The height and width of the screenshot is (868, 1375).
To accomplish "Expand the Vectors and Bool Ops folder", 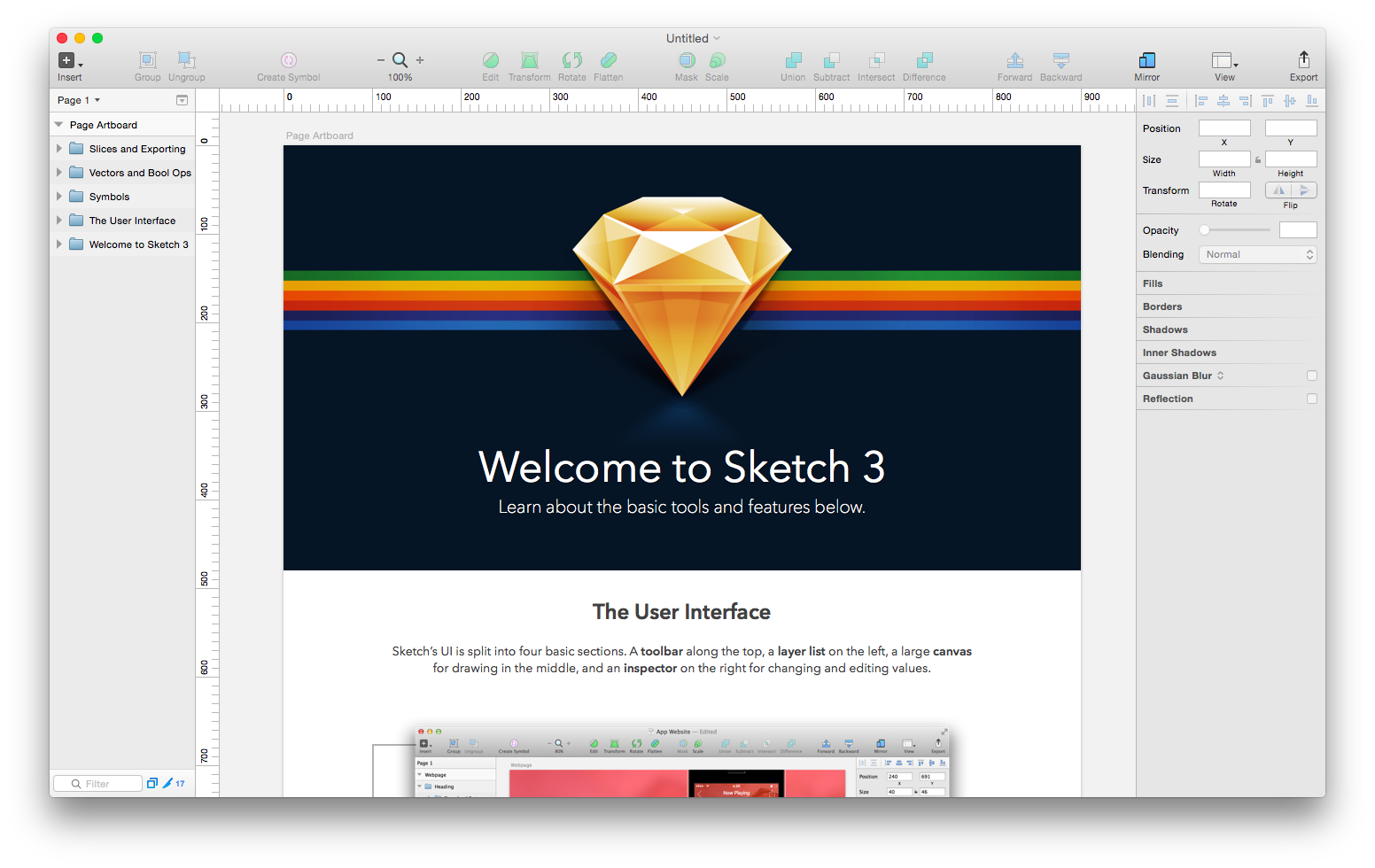I will [59, 173].
